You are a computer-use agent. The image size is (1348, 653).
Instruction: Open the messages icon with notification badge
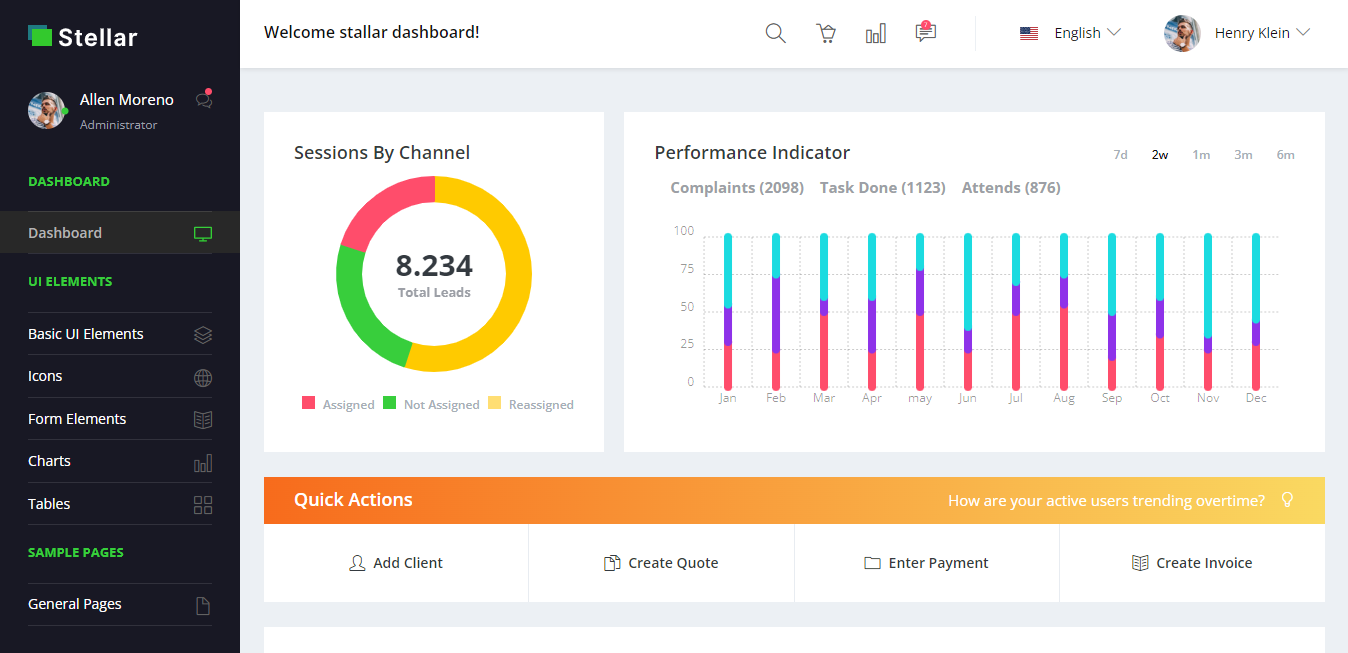[925, 33]
